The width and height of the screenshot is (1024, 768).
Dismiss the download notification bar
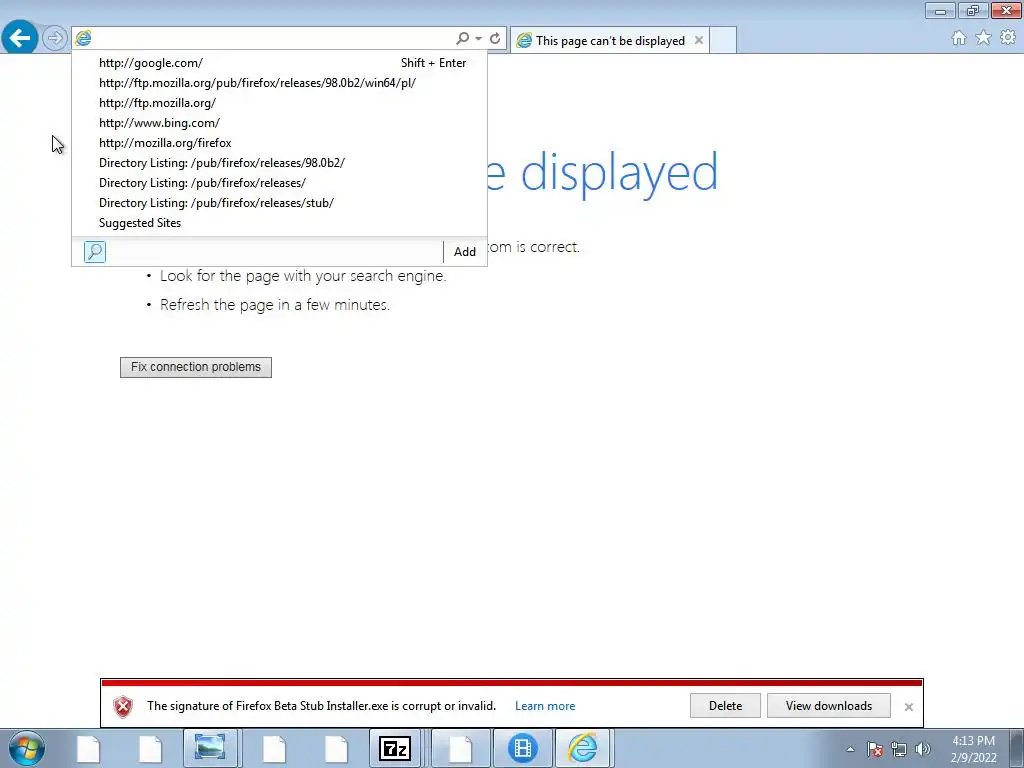(908, 707)
